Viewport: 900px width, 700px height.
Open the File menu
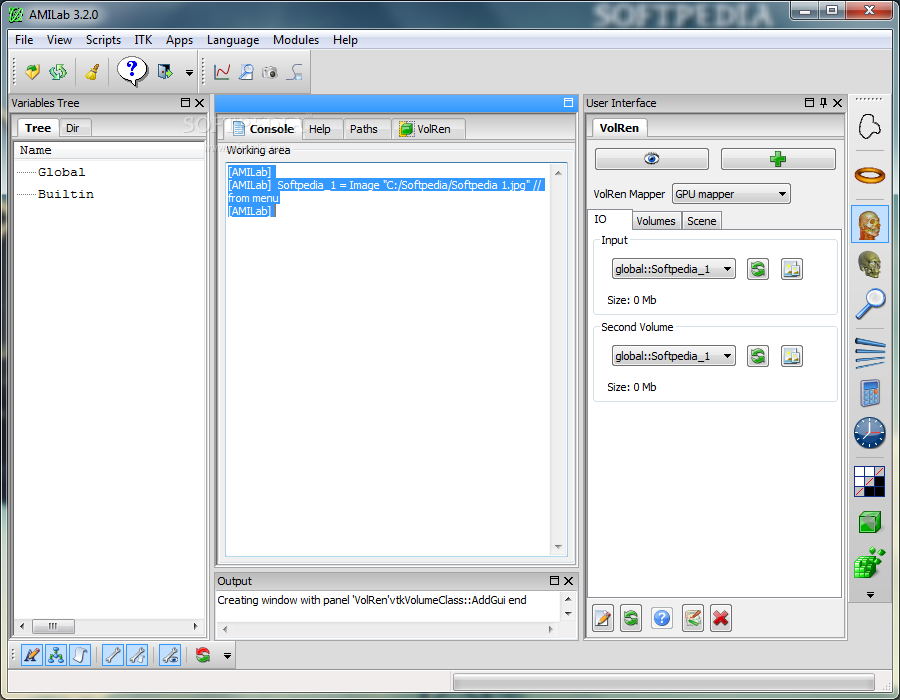(x=24, y=40)
